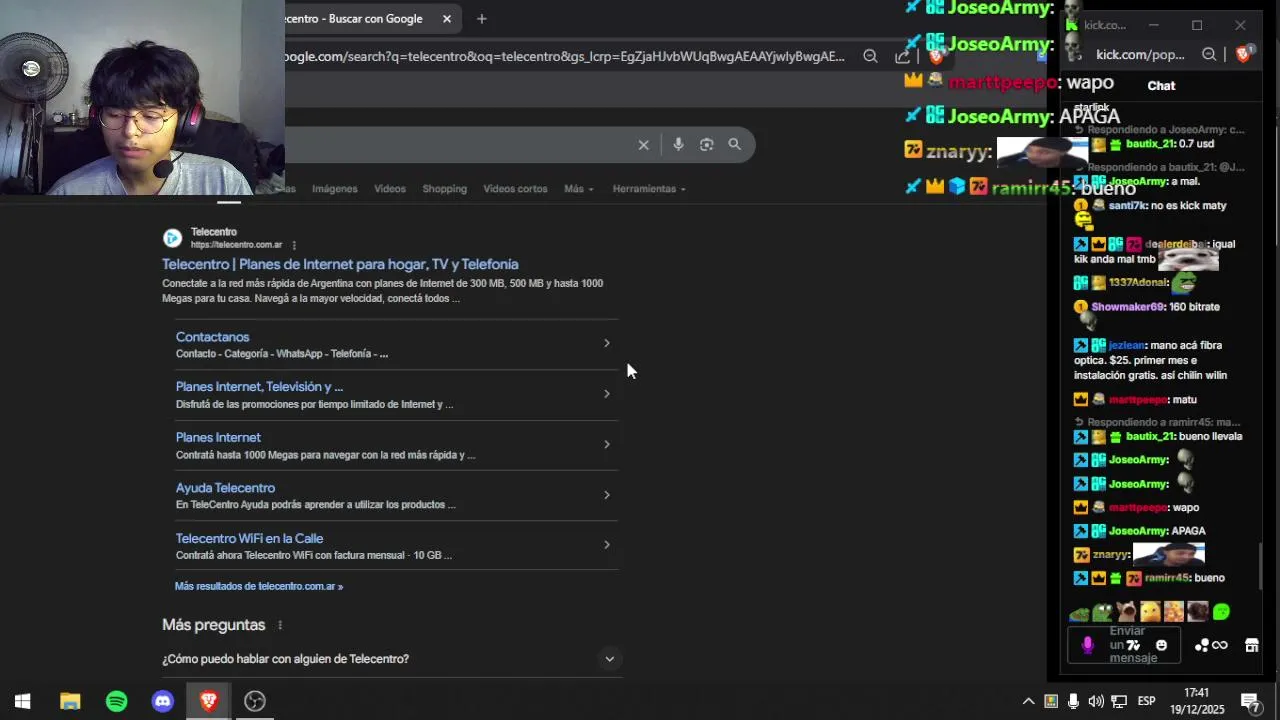Viewport: 1280px width, 720px height.
Task: Open zoom indicator in Google address bar
Action: [x=870, y=56]
